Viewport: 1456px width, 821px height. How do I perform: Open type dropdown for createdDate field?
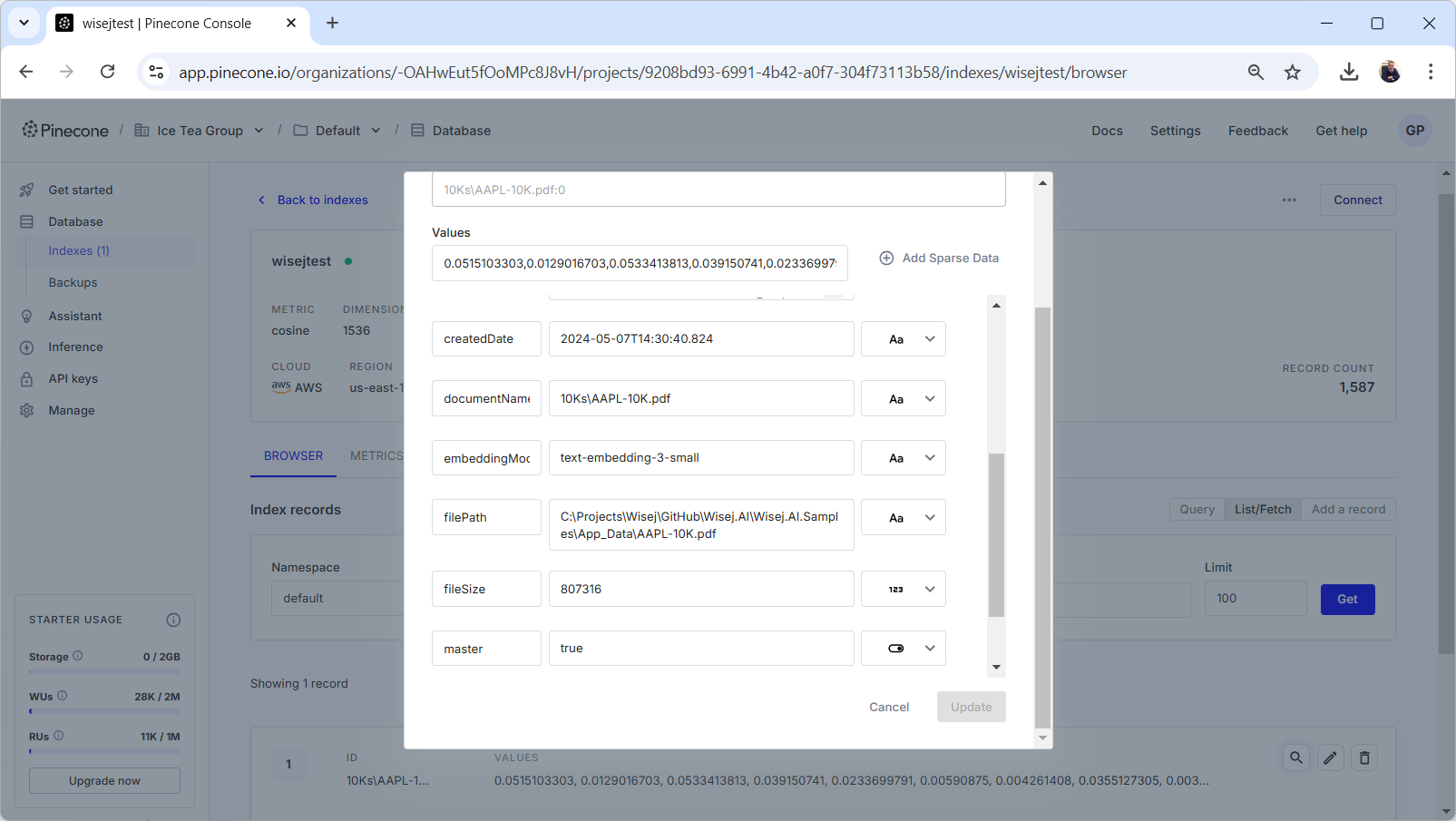(904, 339)
